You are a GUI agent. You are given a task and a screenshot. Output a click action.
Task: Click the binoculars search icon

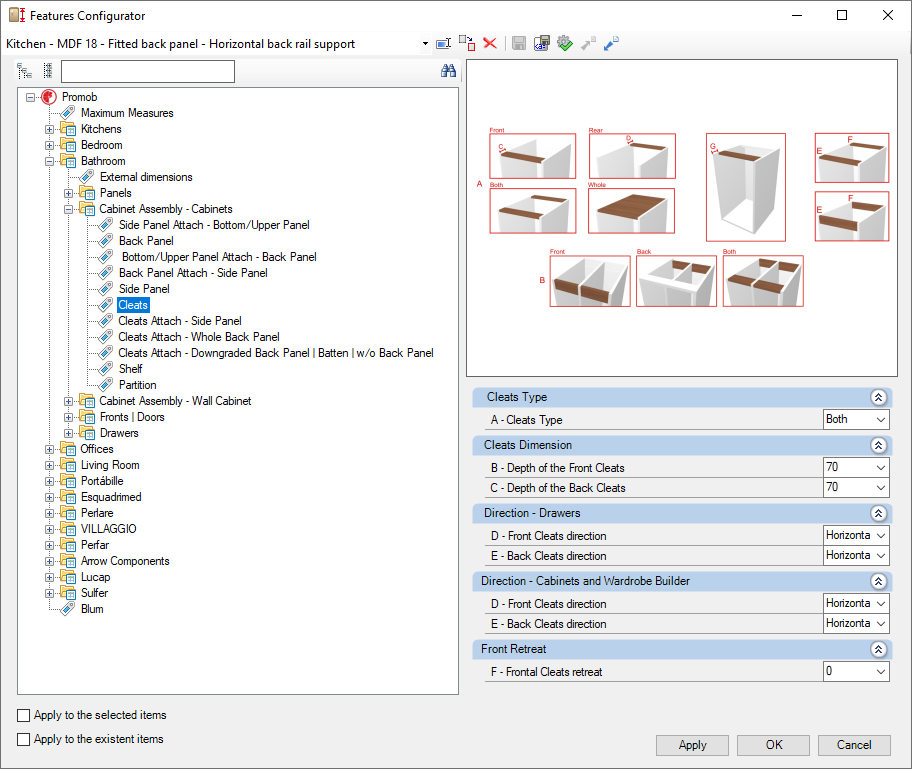click(448, 71)
